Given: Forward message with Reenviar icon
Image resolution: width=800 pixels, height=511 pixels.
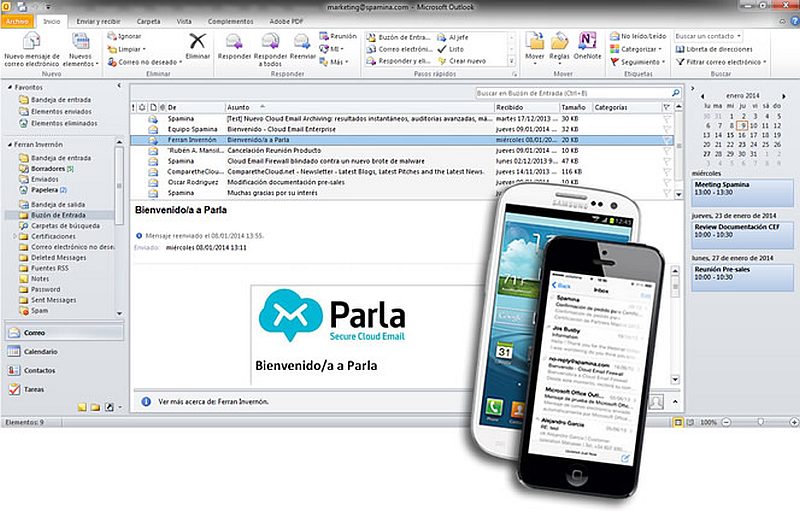Looking at the screenshot, I should point(303,46).
